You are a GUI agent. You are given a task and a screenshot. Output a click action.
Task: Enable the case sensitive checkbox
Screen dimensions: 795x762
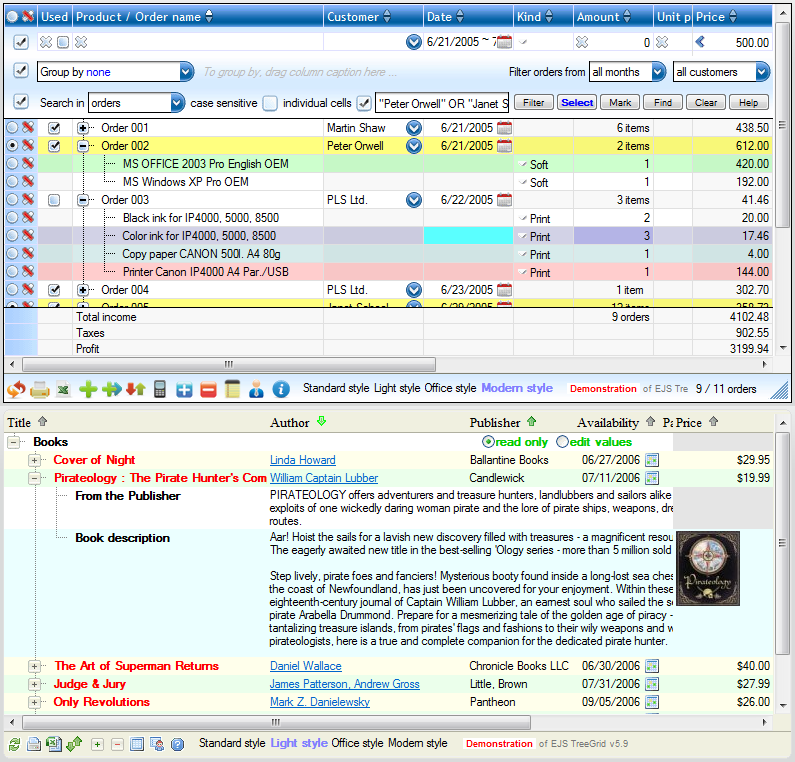click(270, 103)
